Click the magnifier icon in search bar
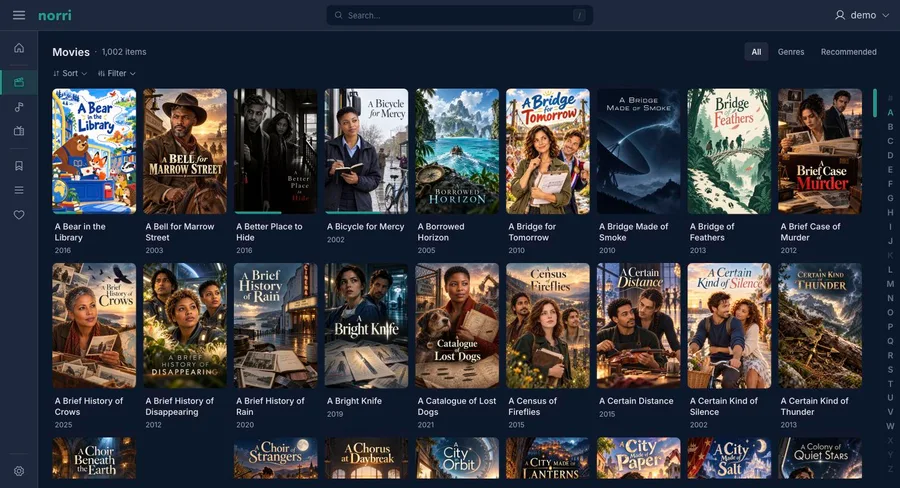900x488 pixels. (x=339, y=16)
